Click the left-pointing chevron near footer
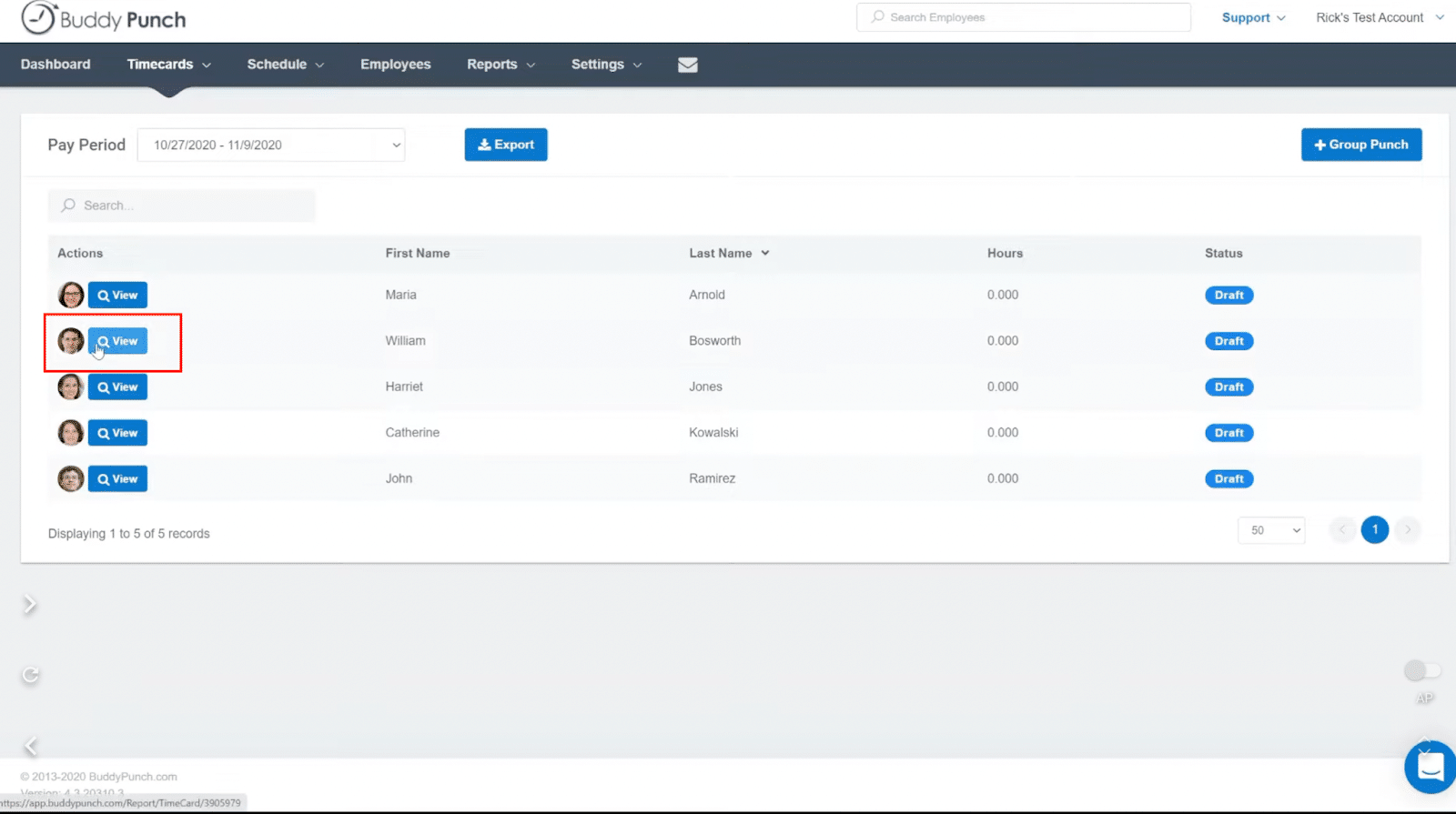Screen dimensions: 1456x814 tap(30, 747)
